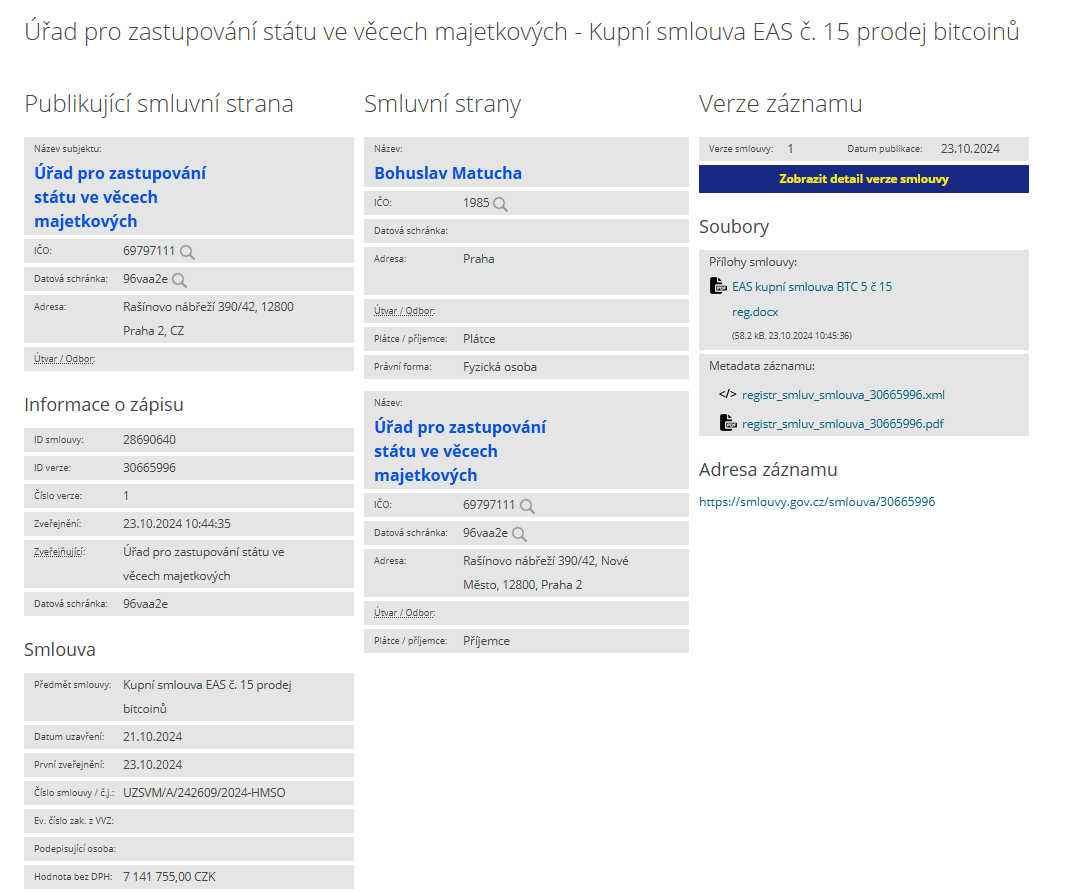The width and height of the screenshot is (1073, 893).
Task: Click the XML metadata code icon
Action: click(x=727, y=394)
